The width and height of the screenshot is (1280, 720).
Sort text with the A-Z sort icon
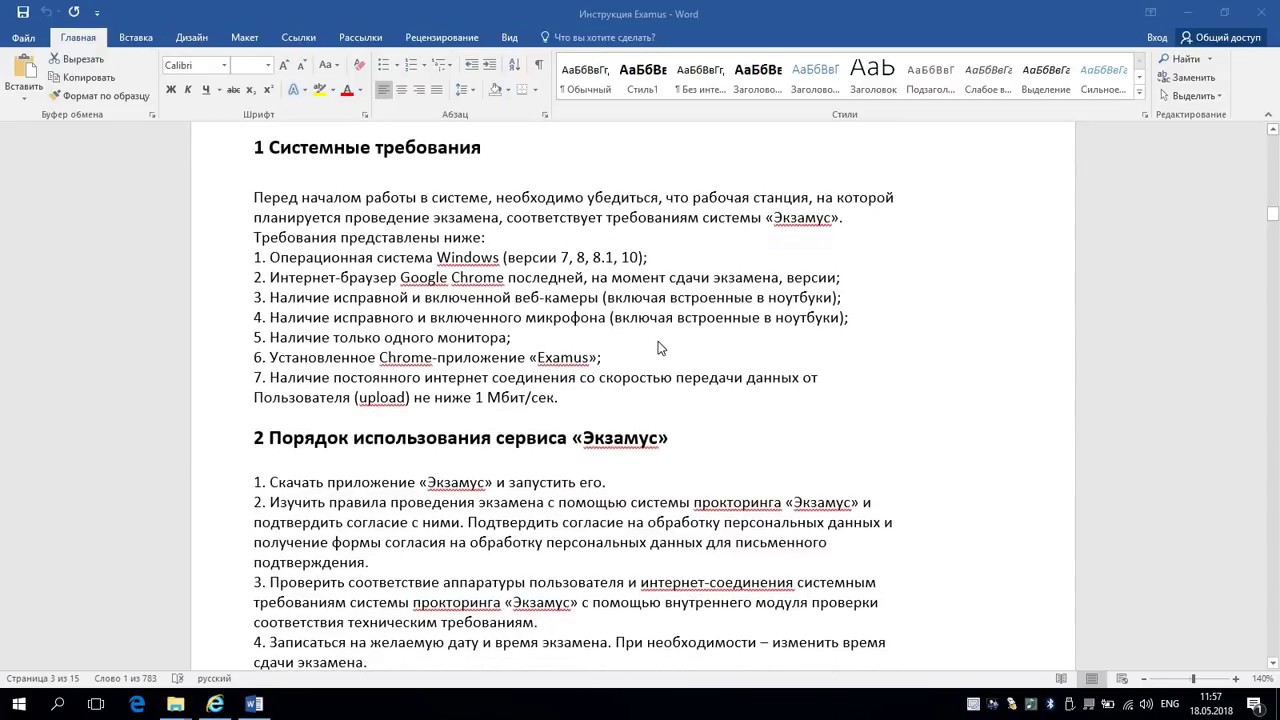(514, 65)
